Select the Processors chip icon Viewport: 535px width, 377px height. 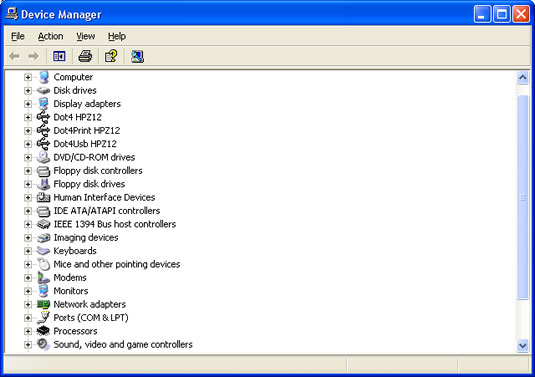pyautogui.click(x=43, y=331)
